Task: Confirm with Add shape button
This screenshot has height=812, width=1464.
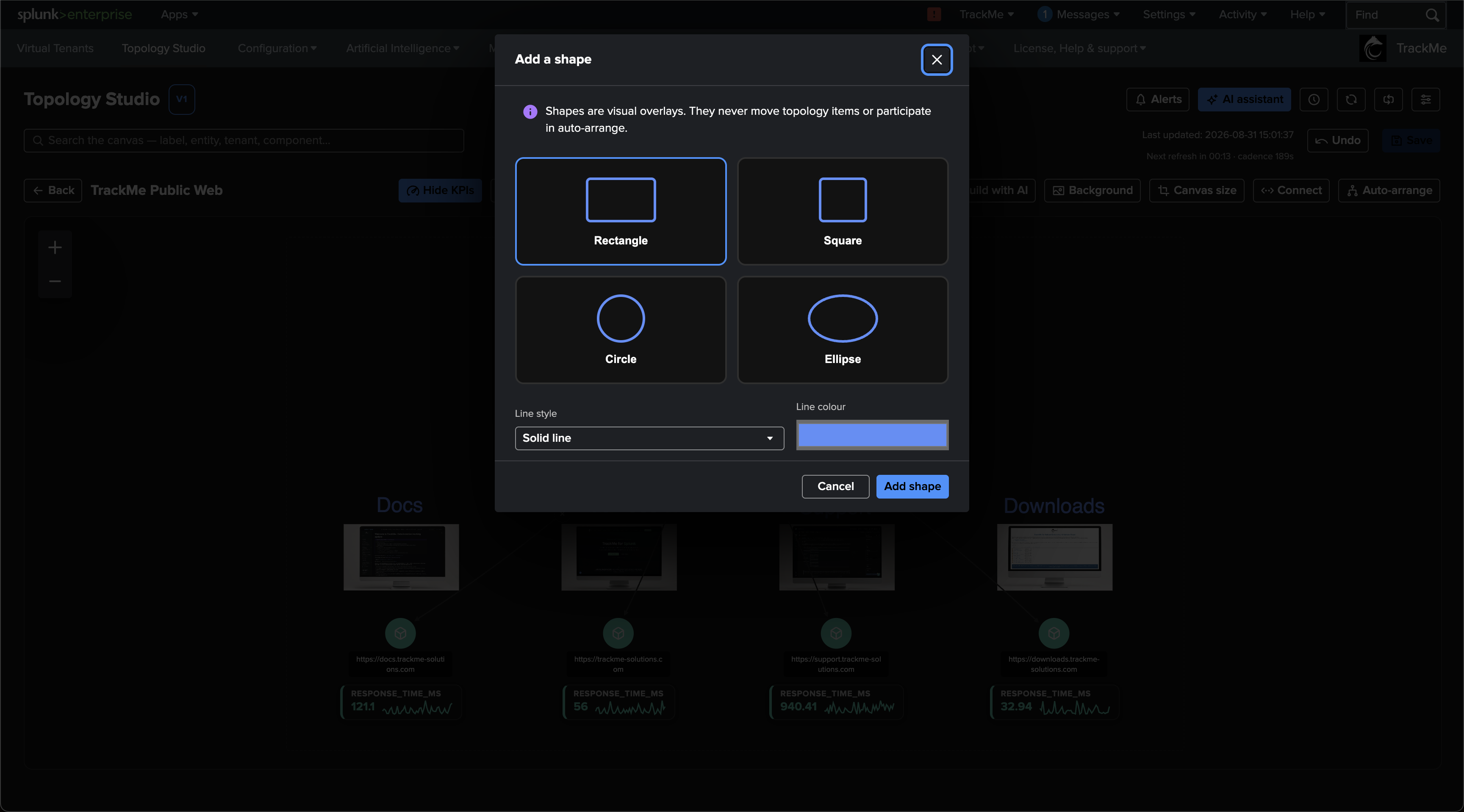Action: (912, 486)
